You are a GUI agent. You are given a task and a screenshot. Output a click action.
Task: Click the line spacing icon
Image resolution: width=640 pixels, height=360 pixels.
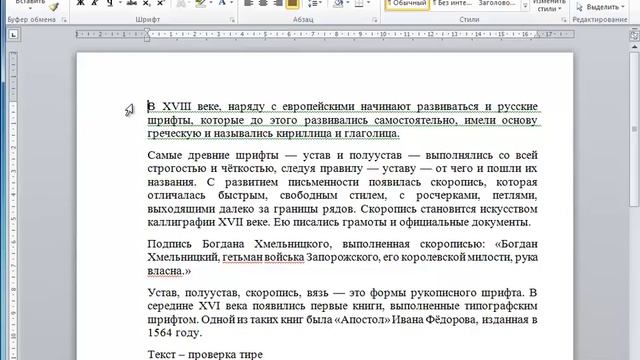click(313, 3)
